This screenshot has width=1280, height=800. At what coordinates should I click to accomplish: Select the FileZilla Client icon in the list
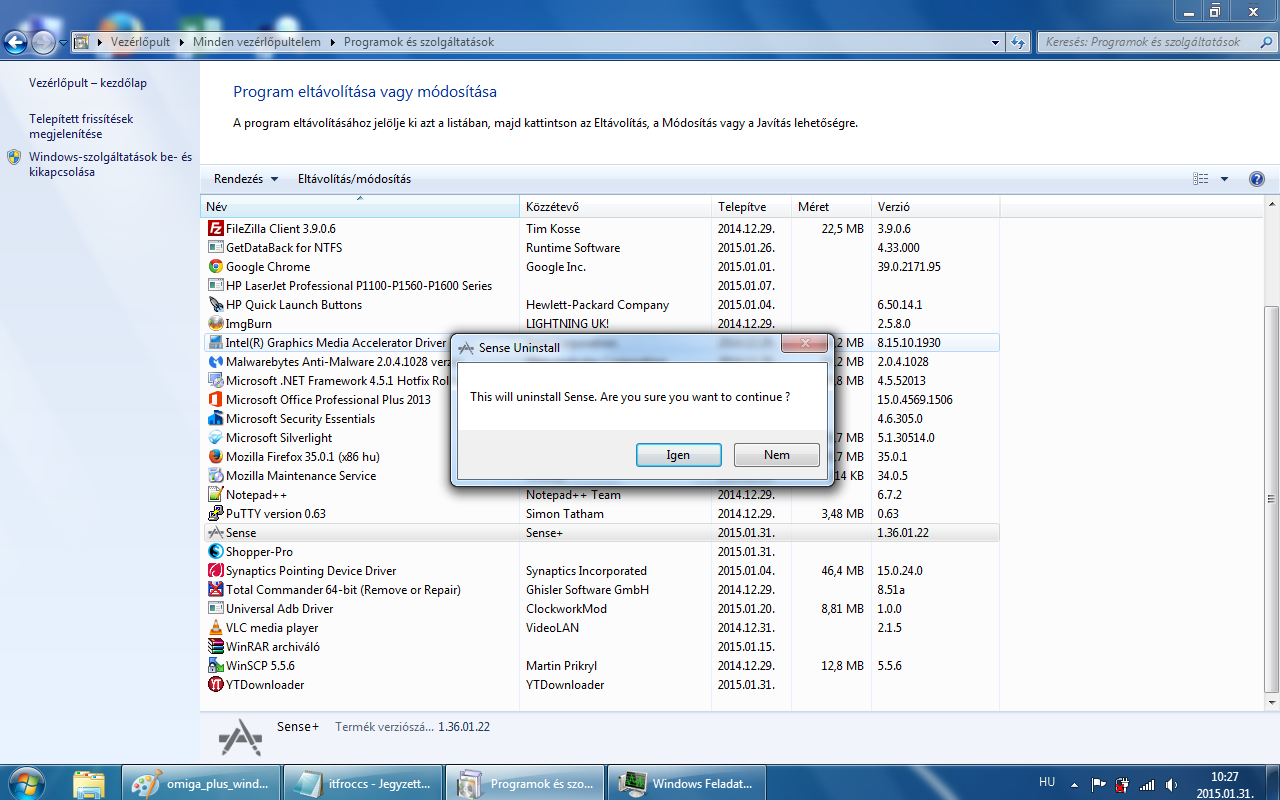(x=215, y=229)
